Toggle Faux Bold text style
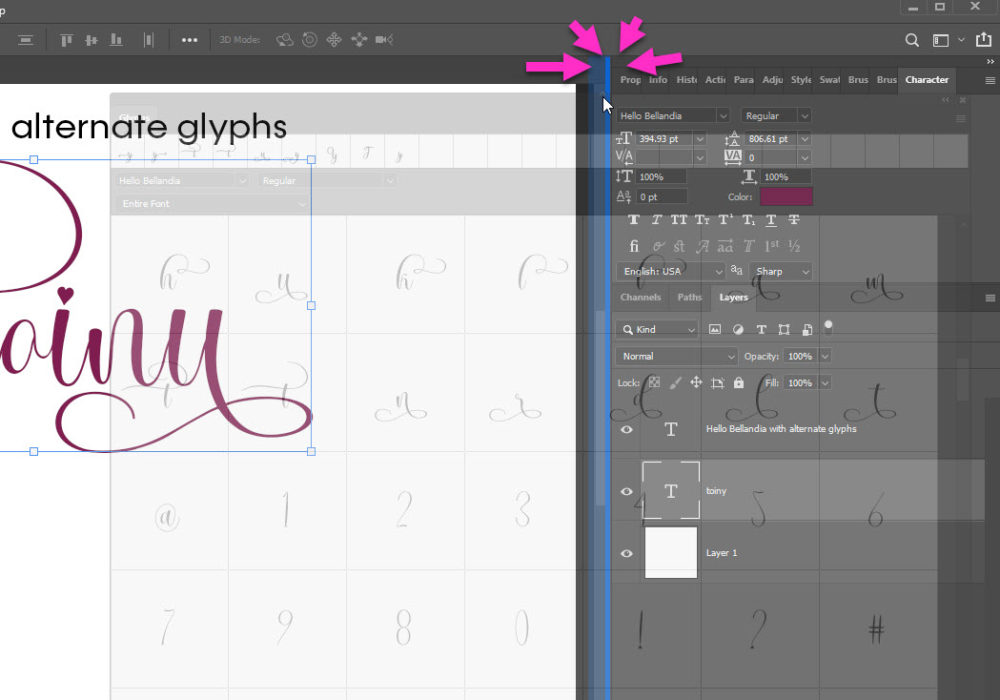Screen dimensions: 1000x700 (x=633, y=220)
